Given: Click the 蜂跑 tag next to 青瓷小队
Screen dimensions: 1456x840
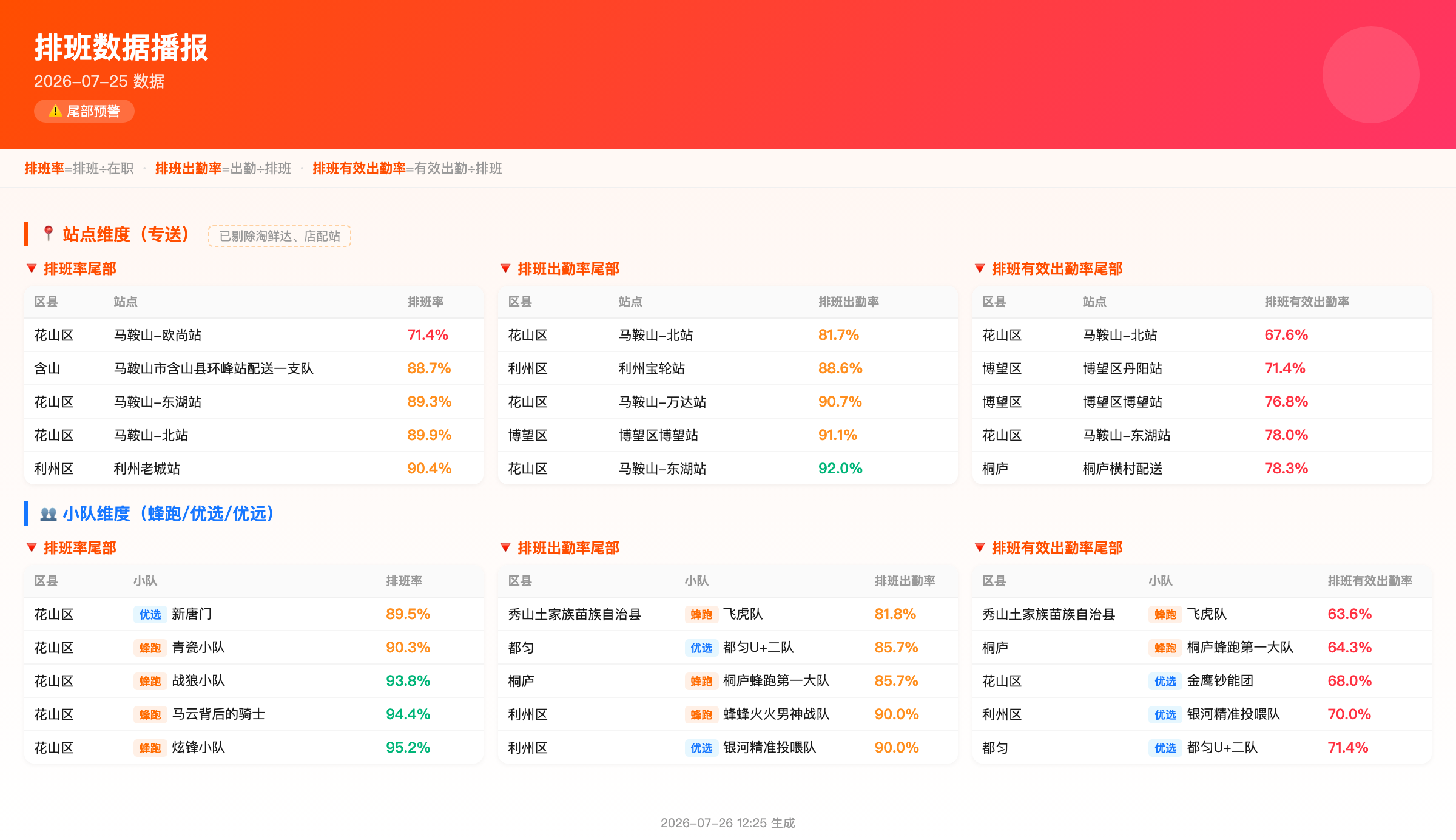Looking at the screenshot, I should (150, 648).
